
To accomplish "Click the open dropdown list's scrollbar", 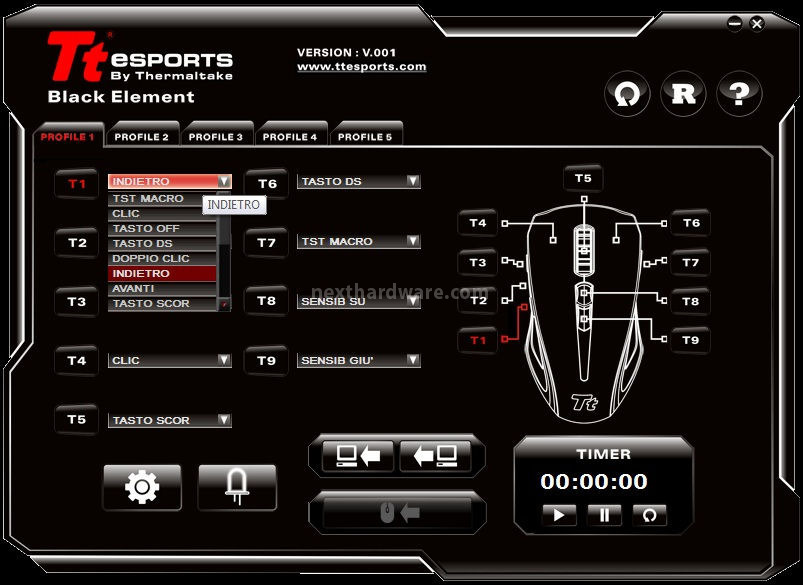I will [x=224, y=251].
